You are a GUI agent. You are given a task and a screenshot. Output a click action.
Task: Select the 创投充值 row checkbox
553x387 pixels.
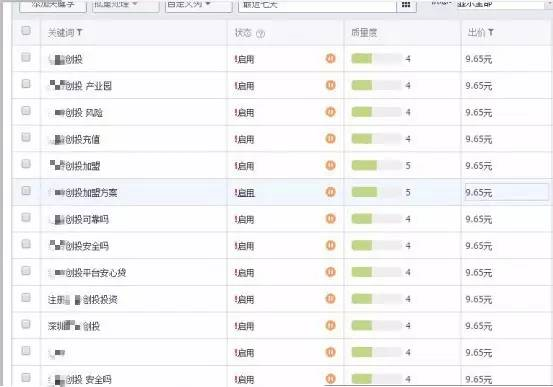[26, 137]
